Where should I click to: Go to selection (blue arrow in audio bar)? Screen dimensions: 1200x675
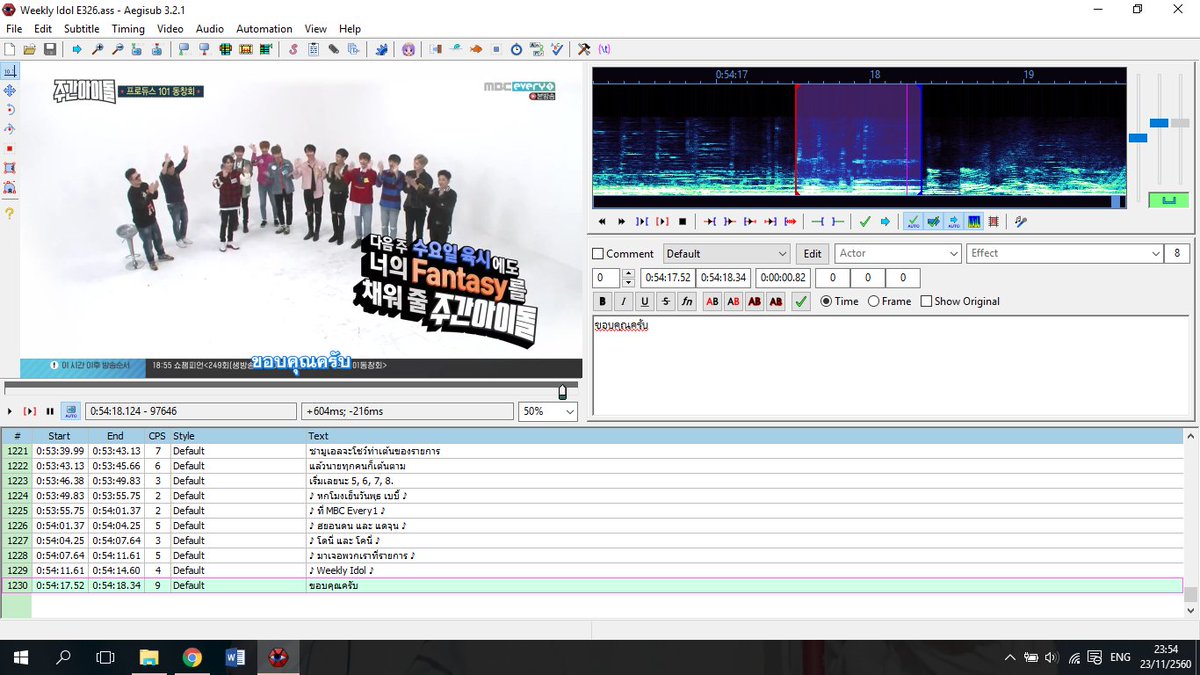pyautogui.click(x=885, y=221)
